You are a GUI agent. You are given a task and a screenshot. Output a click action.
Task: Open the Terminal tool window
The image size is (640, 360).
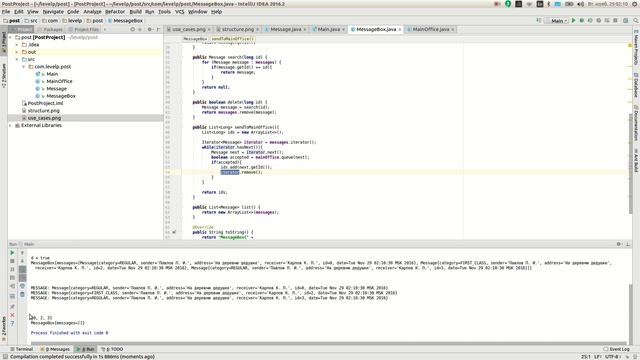tap(21, 349)
